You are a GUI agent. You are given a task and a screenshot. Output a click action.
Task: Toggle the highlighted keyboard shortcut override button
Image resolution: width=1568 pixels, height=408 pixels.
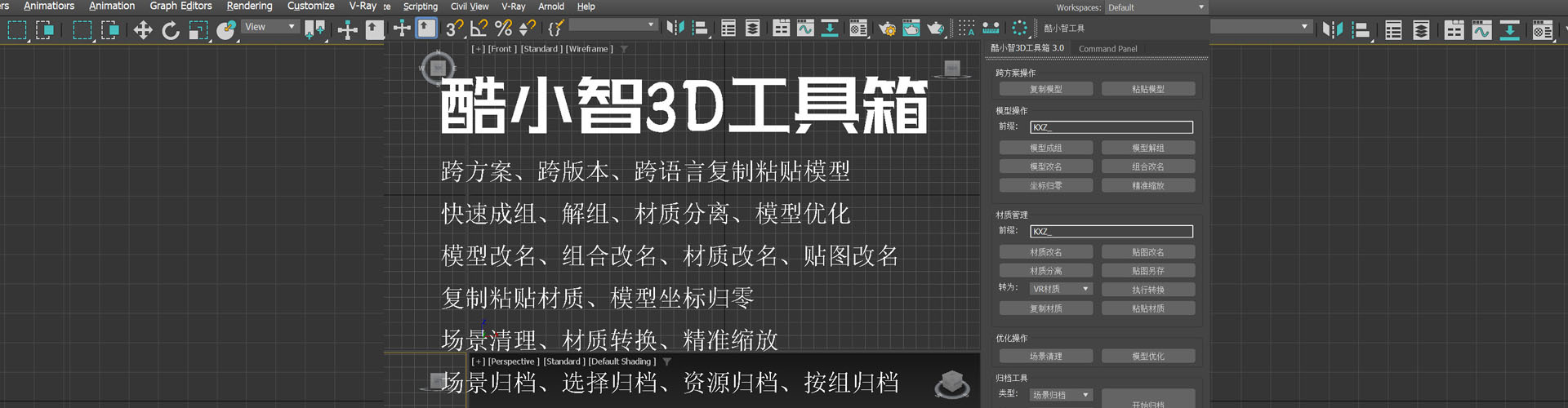426,29
